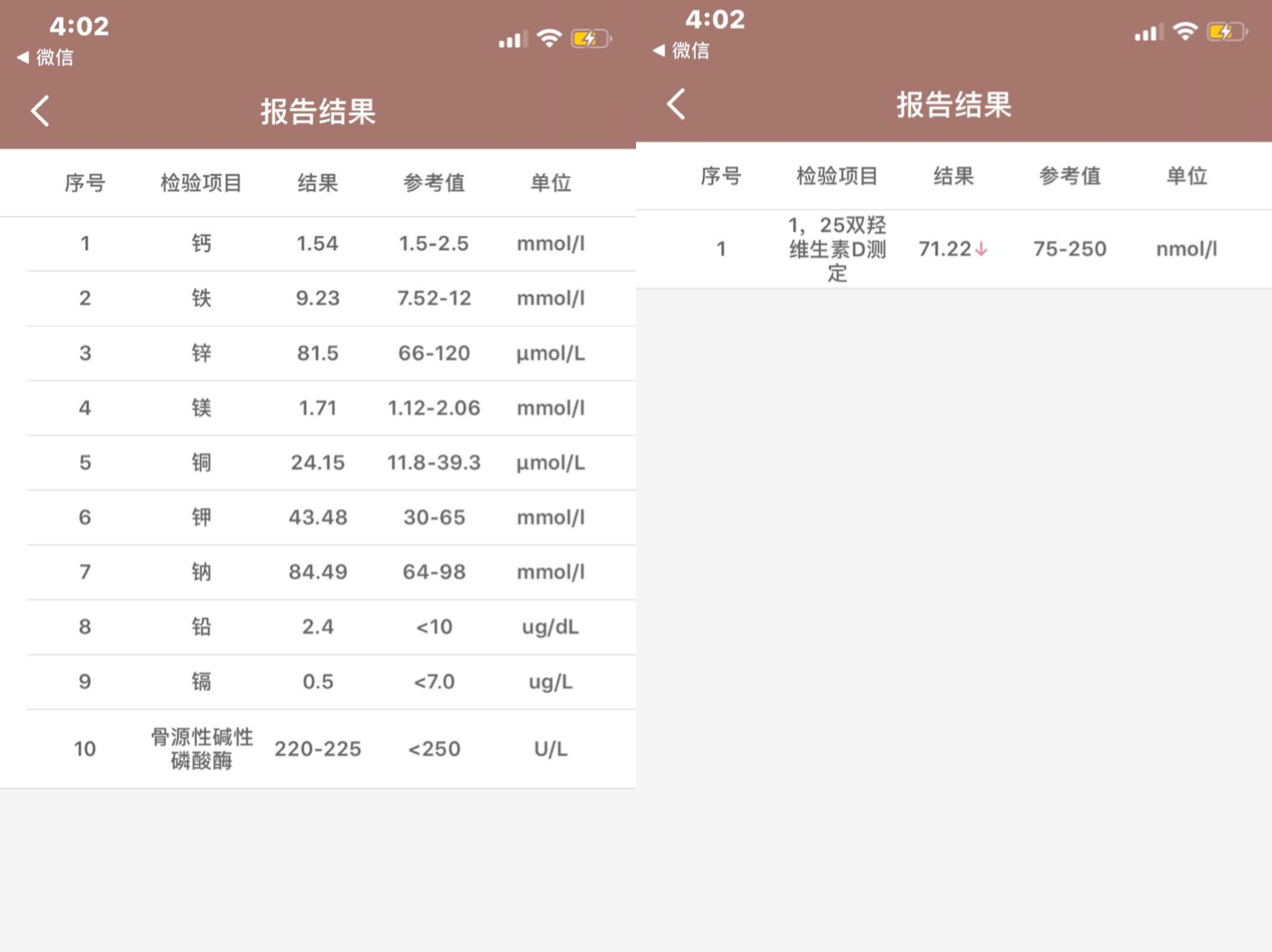Screen dimensions: 1272x952
Task: Tap the clock showing 4:02 on left screen
Action: tap(79, 26)
